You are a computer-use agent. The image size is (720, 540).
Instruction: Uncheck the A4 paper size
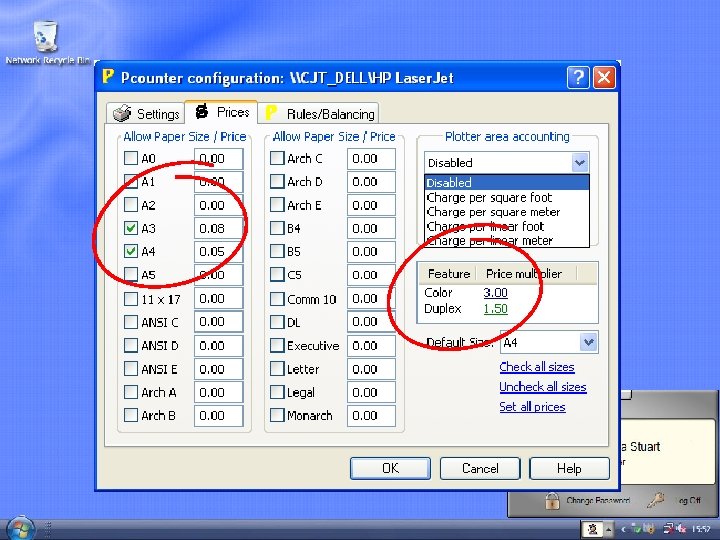[x=131, y=251]
